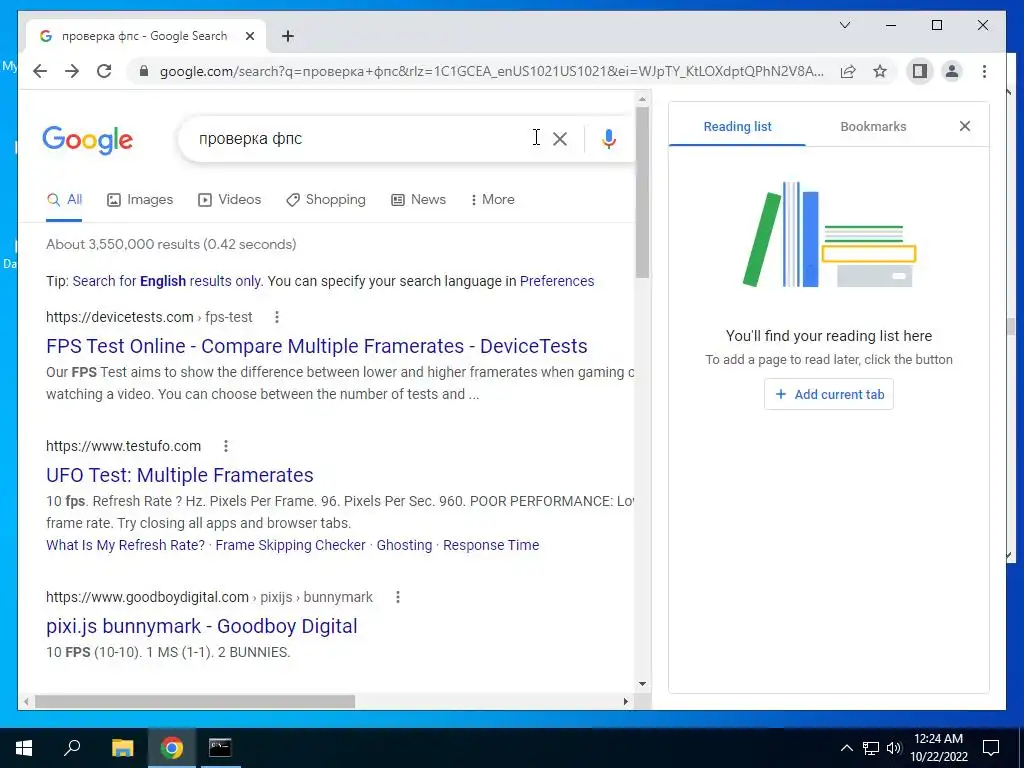Click the scroll up arrow of page scrollbar
The width and height of the screenshot is (1024, 768).
643,99
